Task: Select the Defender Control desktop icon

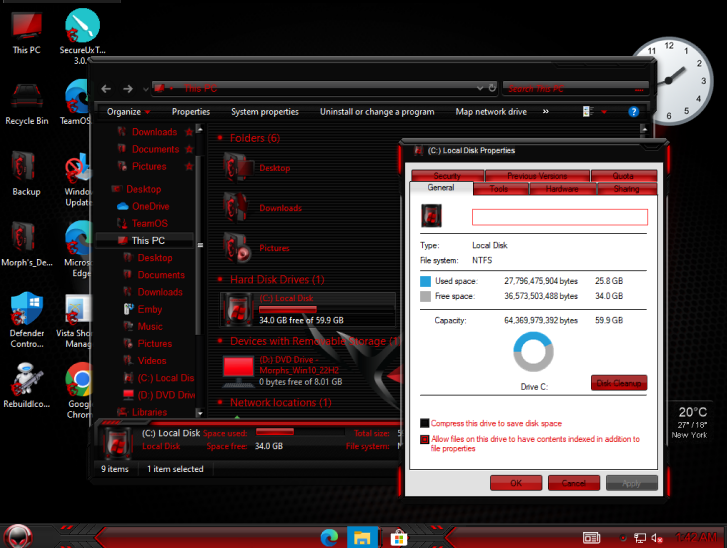Action: [x=27, y=320]
